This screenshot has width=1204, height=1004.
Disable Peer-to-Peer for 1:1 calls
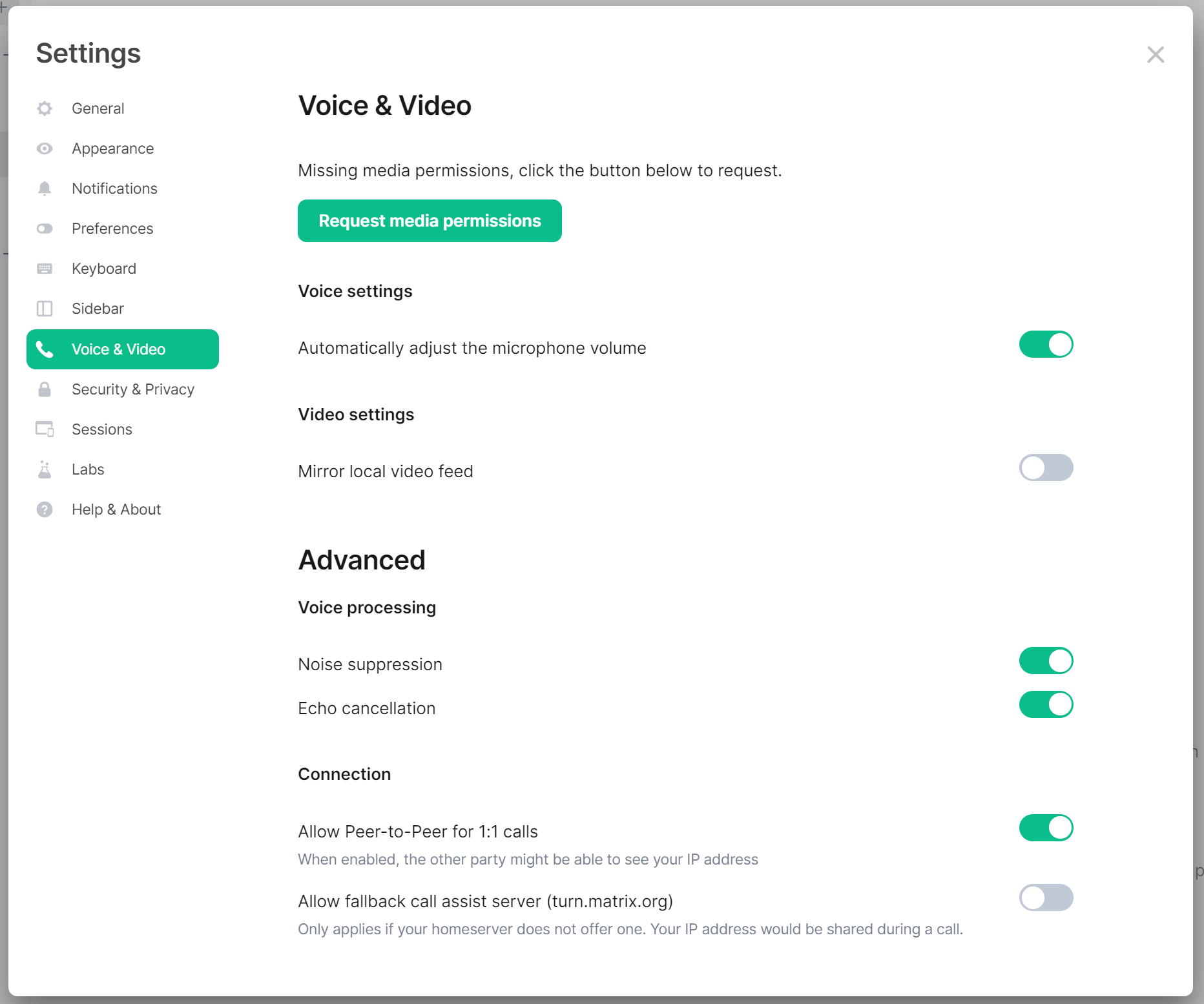click(x=1046, y=828)
